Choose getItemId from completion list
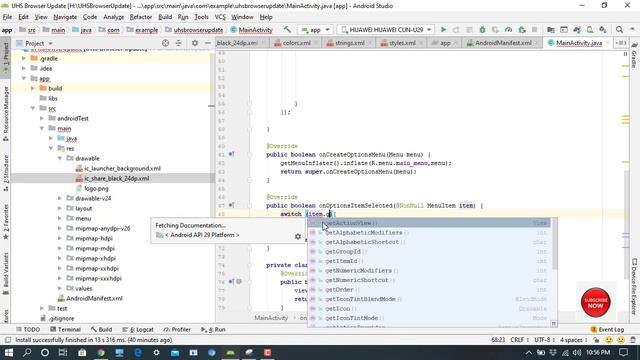The height and width of the screenshot is (360, 640). (430, 261)
